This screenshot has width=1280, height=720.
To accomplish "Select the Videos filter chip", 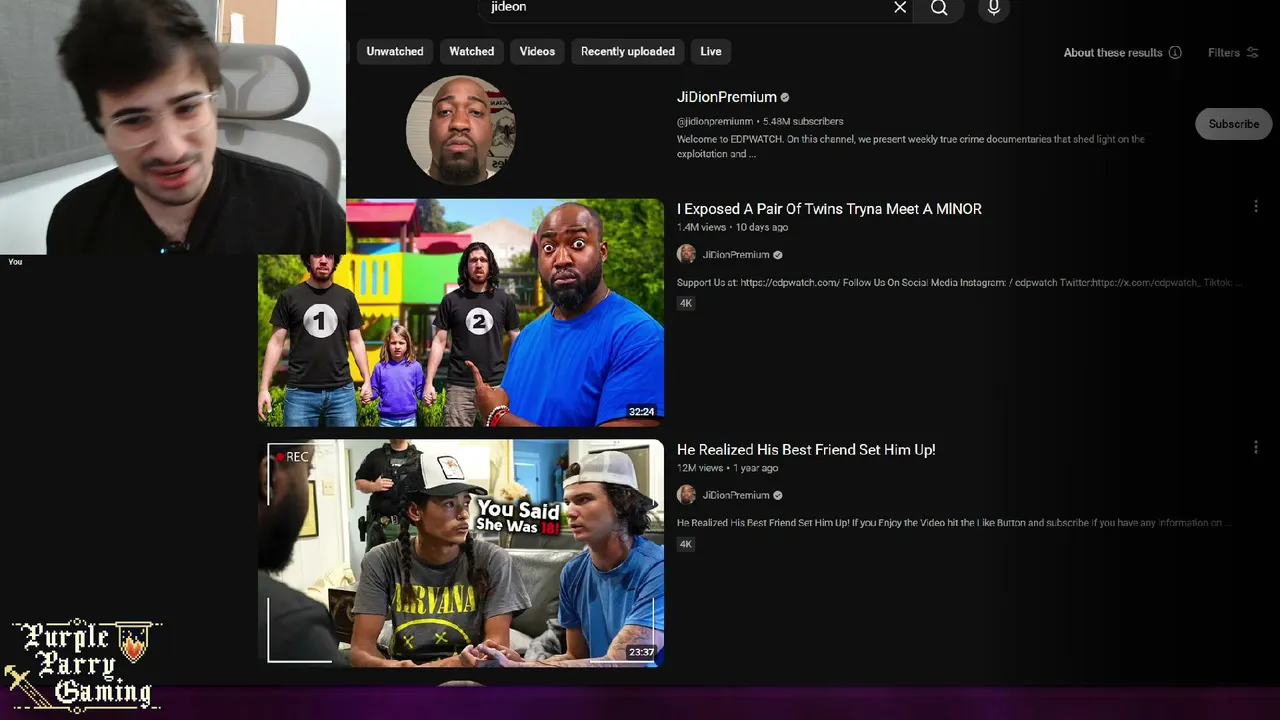I will (537, 52).
